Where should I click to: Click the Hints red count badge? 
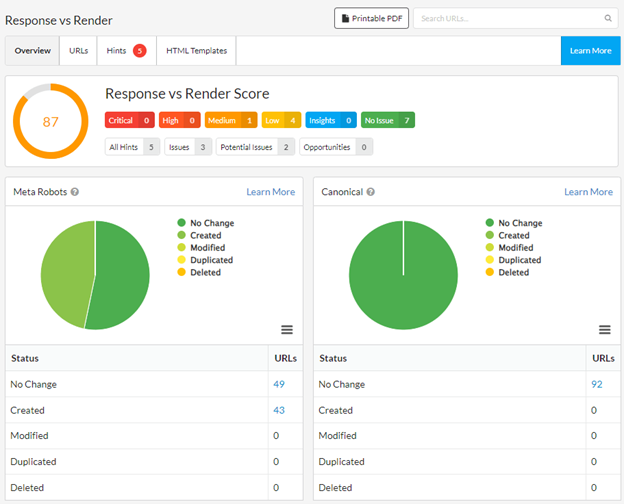click(x=139, y=51)
